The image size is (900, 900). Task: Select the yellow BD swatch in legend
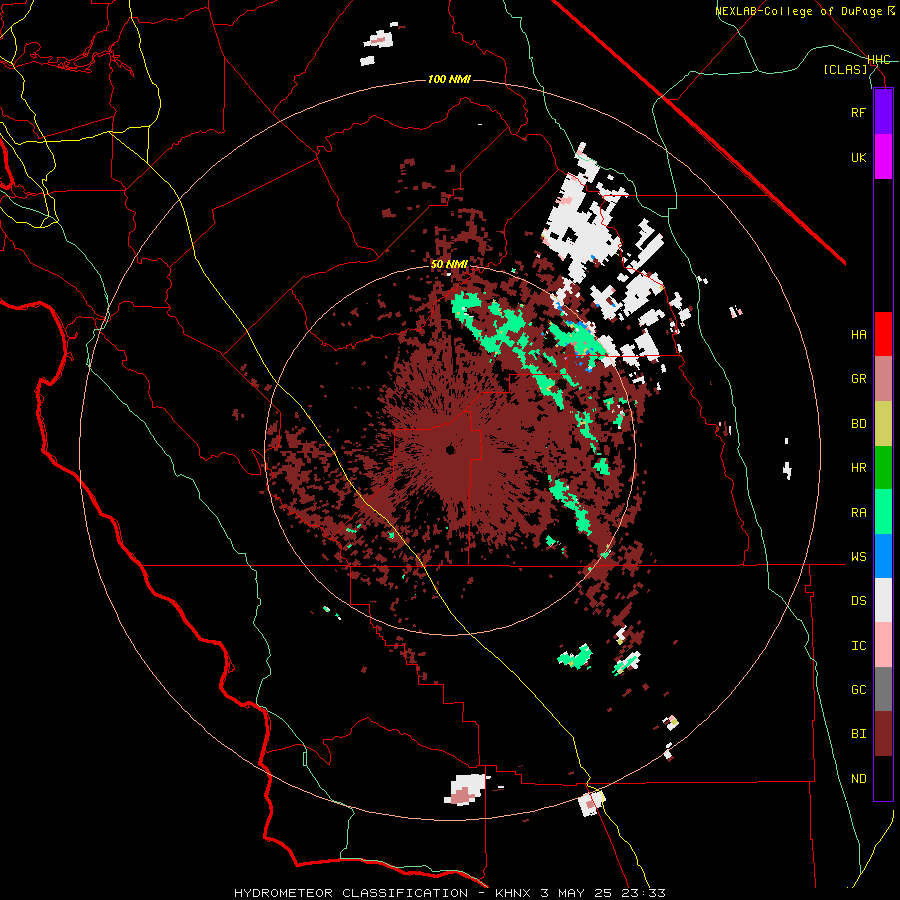883,424
